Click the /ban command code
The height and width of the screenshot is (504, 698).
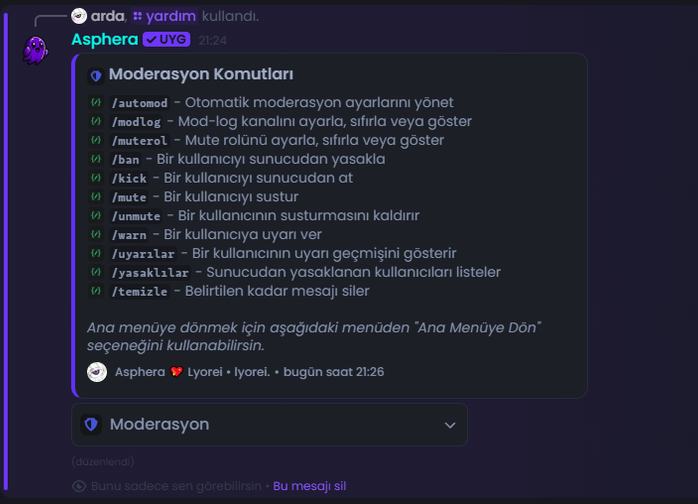[x=126, y=159]
